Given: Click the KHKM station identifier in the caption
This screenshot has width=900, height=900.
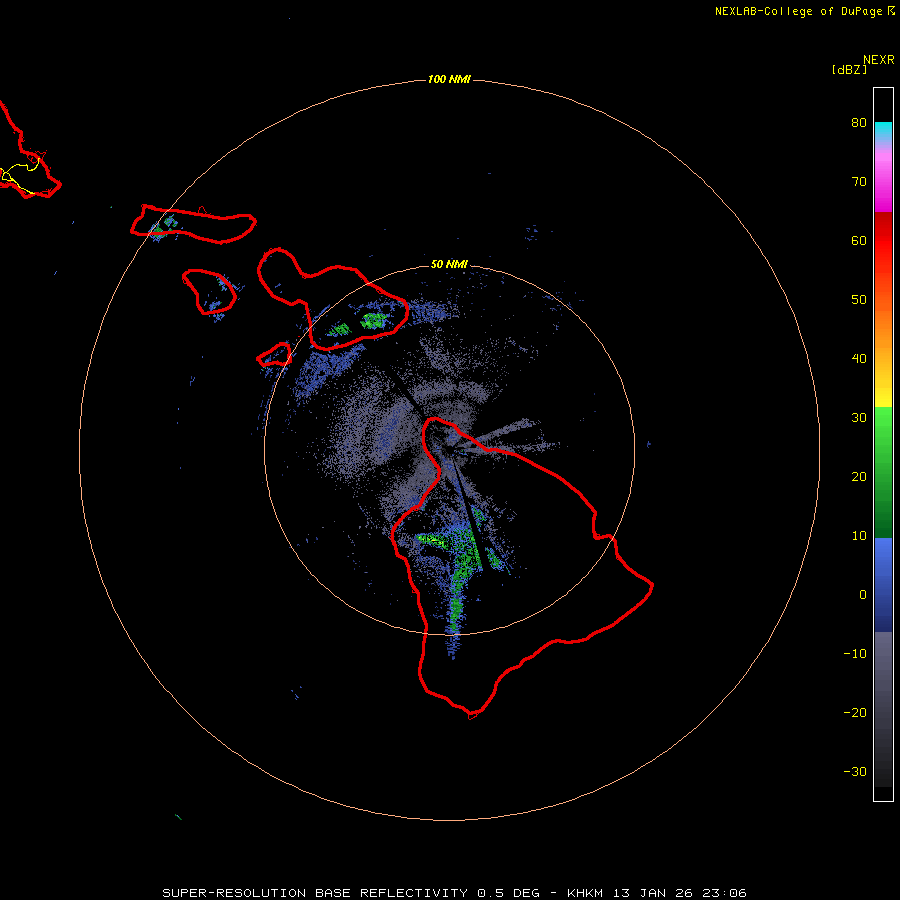Looking at the screenshot, I should click(x=587, y=893).
